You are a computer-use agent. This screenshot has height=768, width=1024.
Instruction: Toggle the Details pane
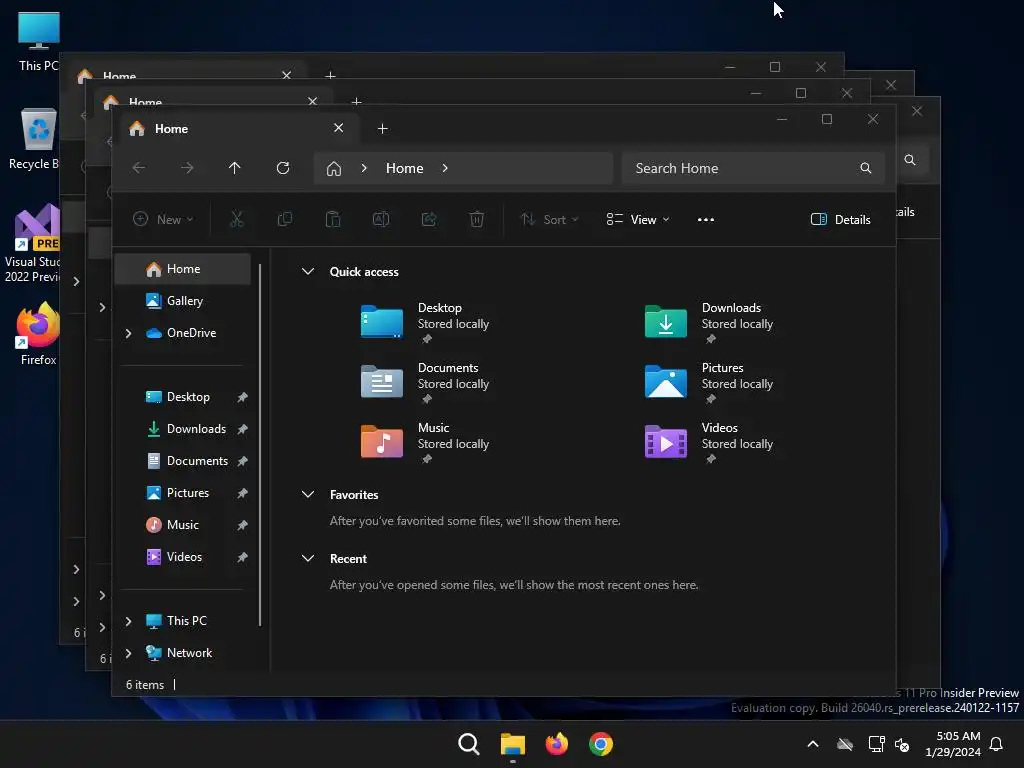840,219
